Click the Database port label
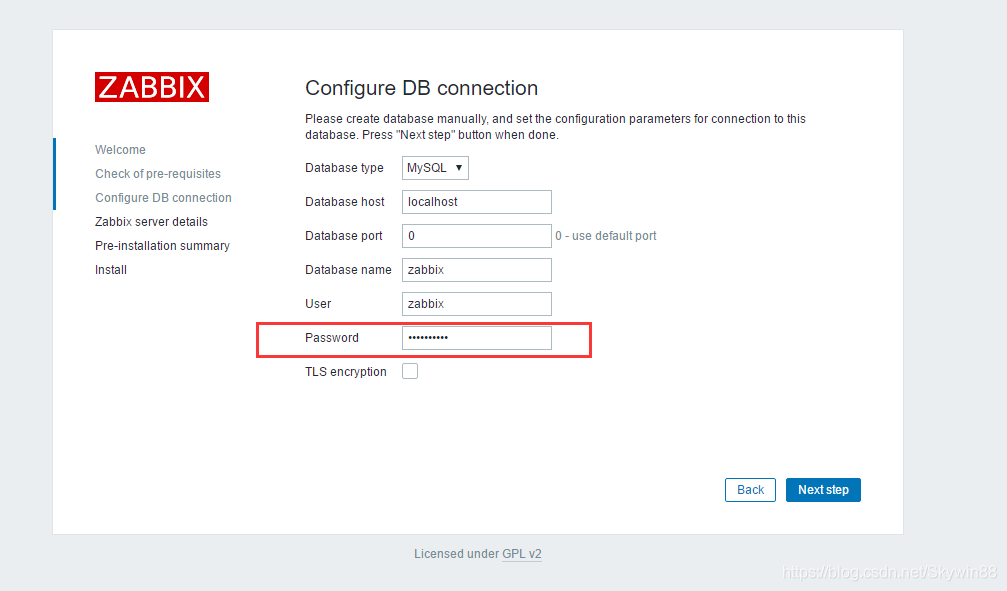Screen dimensions: 1007x591 coord(344,236)
